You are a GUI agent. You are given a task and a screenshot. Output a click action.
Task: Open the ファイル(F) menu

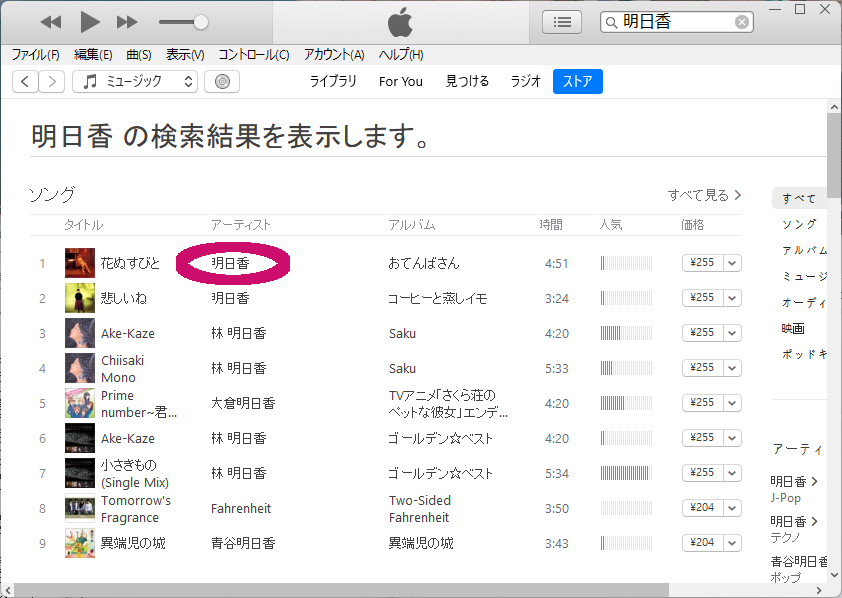point(35,54)
